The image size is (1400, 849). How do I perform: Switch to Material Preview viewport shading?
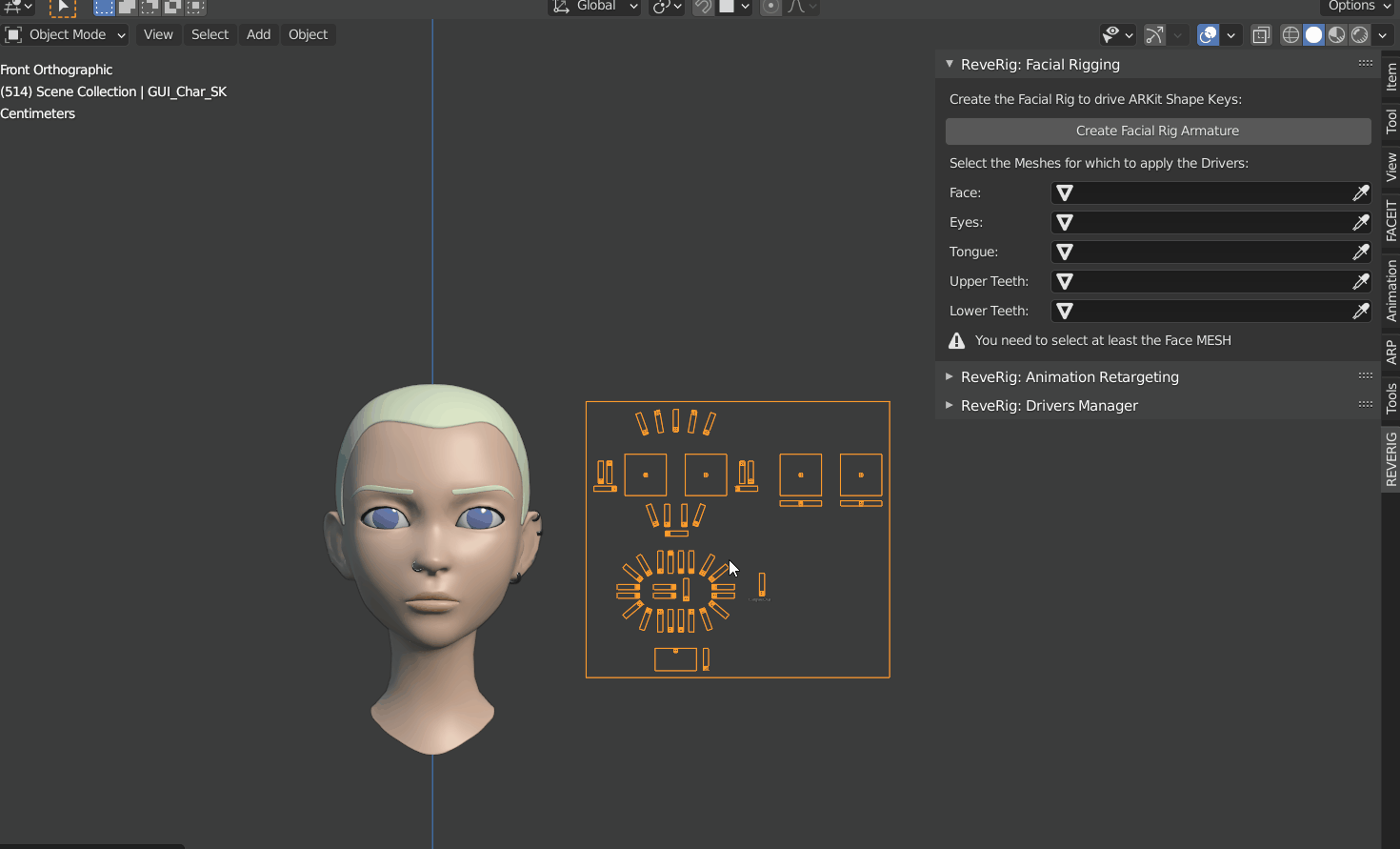point(1336,34)
